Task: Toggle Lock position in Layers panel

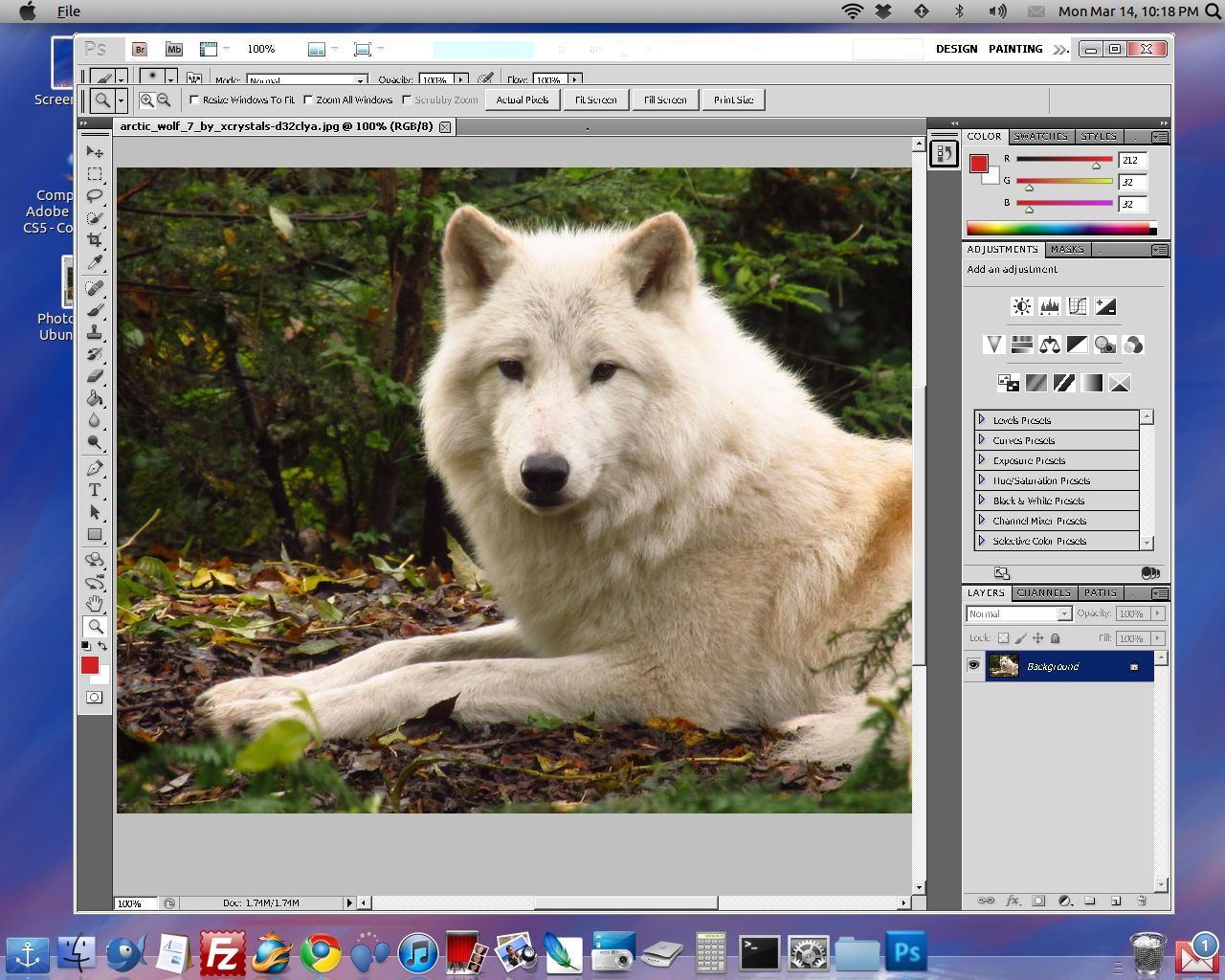Action: 1037,638
